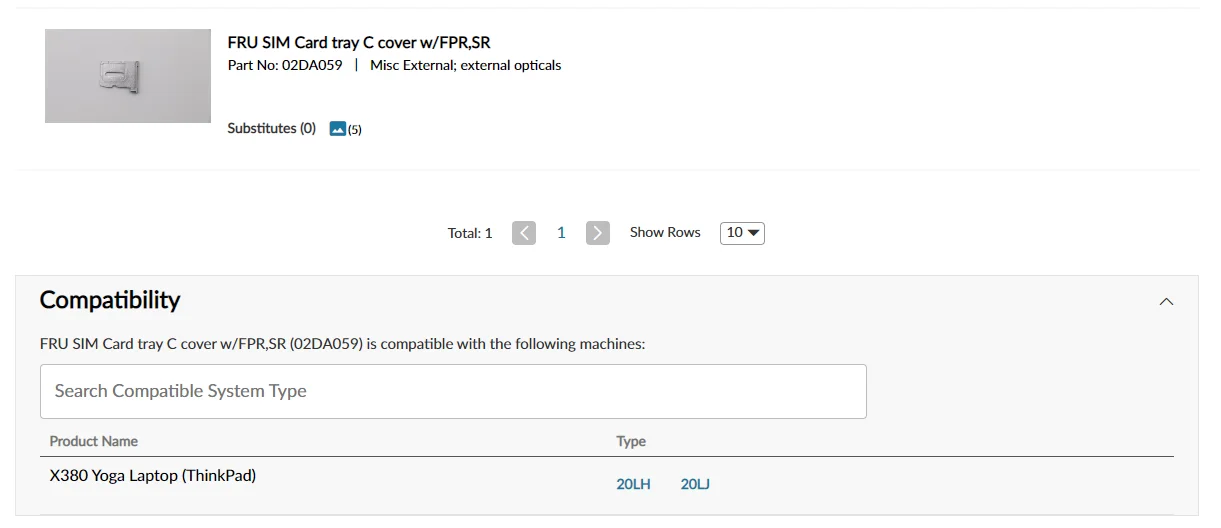This screenshot has width=1221, height=528.
Task: Open machine type 20LH link
Action: coord(633,485)
